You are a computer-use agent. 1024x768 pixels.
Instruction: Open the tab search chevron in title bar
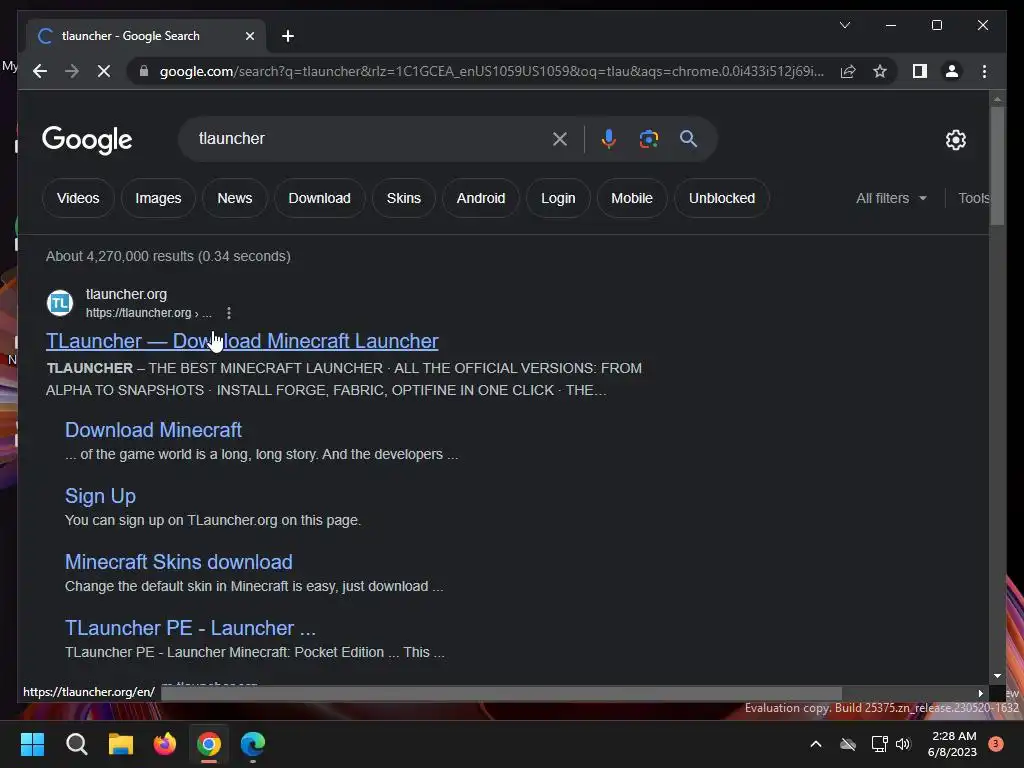pos(844,25)
